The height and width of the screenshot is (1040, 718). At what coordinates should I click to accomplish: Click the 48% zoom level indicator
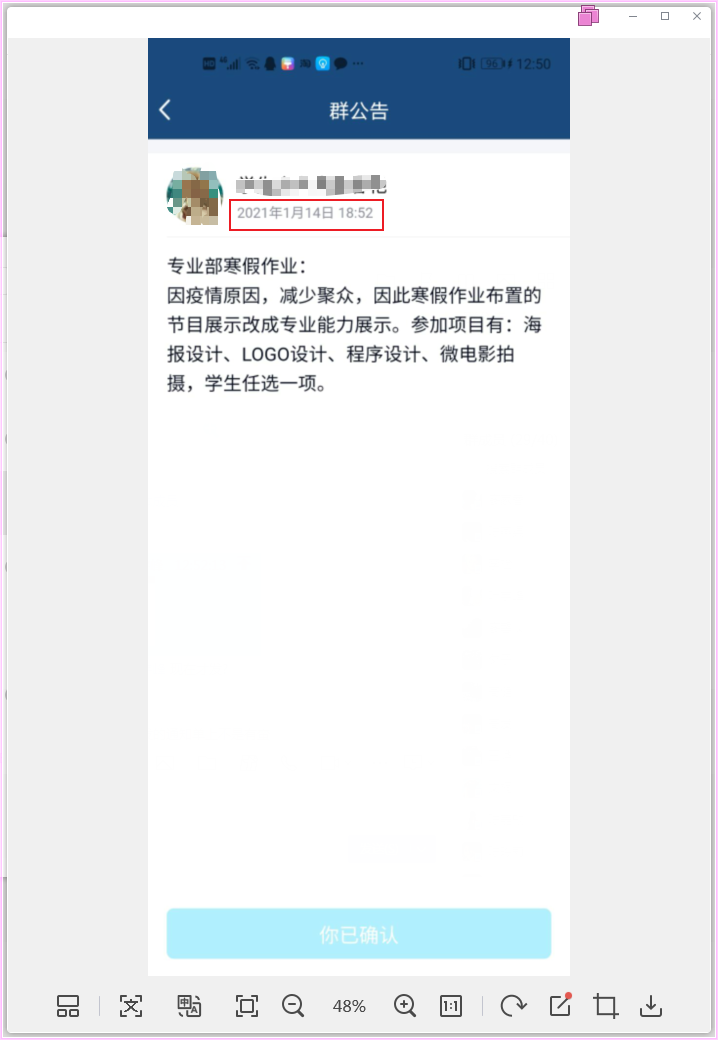point(349,1006)
